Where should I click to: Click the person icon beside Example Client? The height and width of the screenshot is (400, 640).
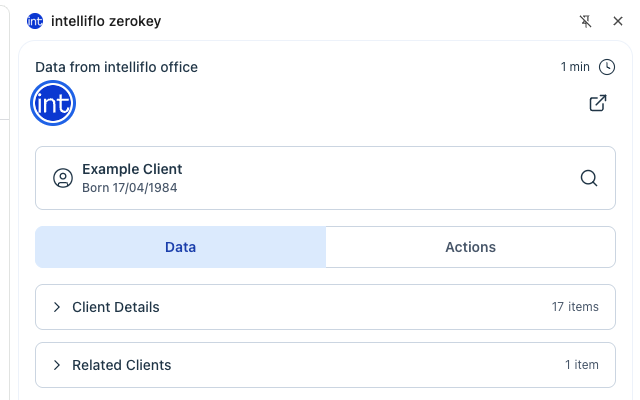[62, 178]
